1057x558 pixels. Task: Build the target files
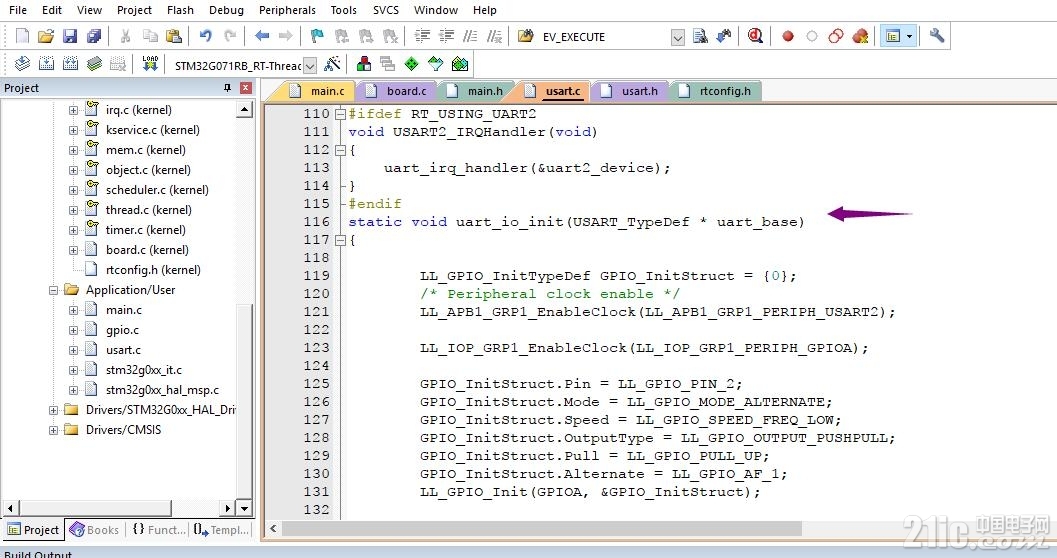[x=47, y=64]
